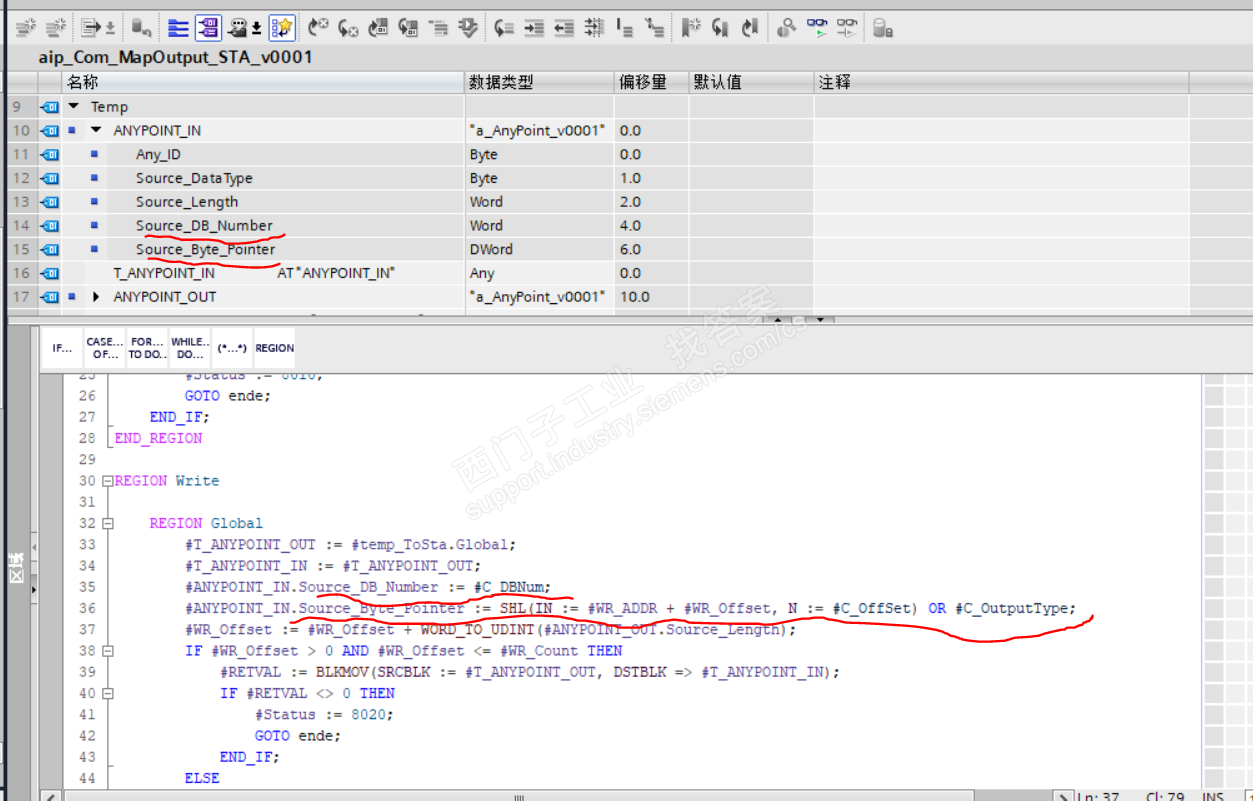Click the glasses monitoring on/off icon
Viewport: 1253px width, 801px height.
tap(818, 27)
